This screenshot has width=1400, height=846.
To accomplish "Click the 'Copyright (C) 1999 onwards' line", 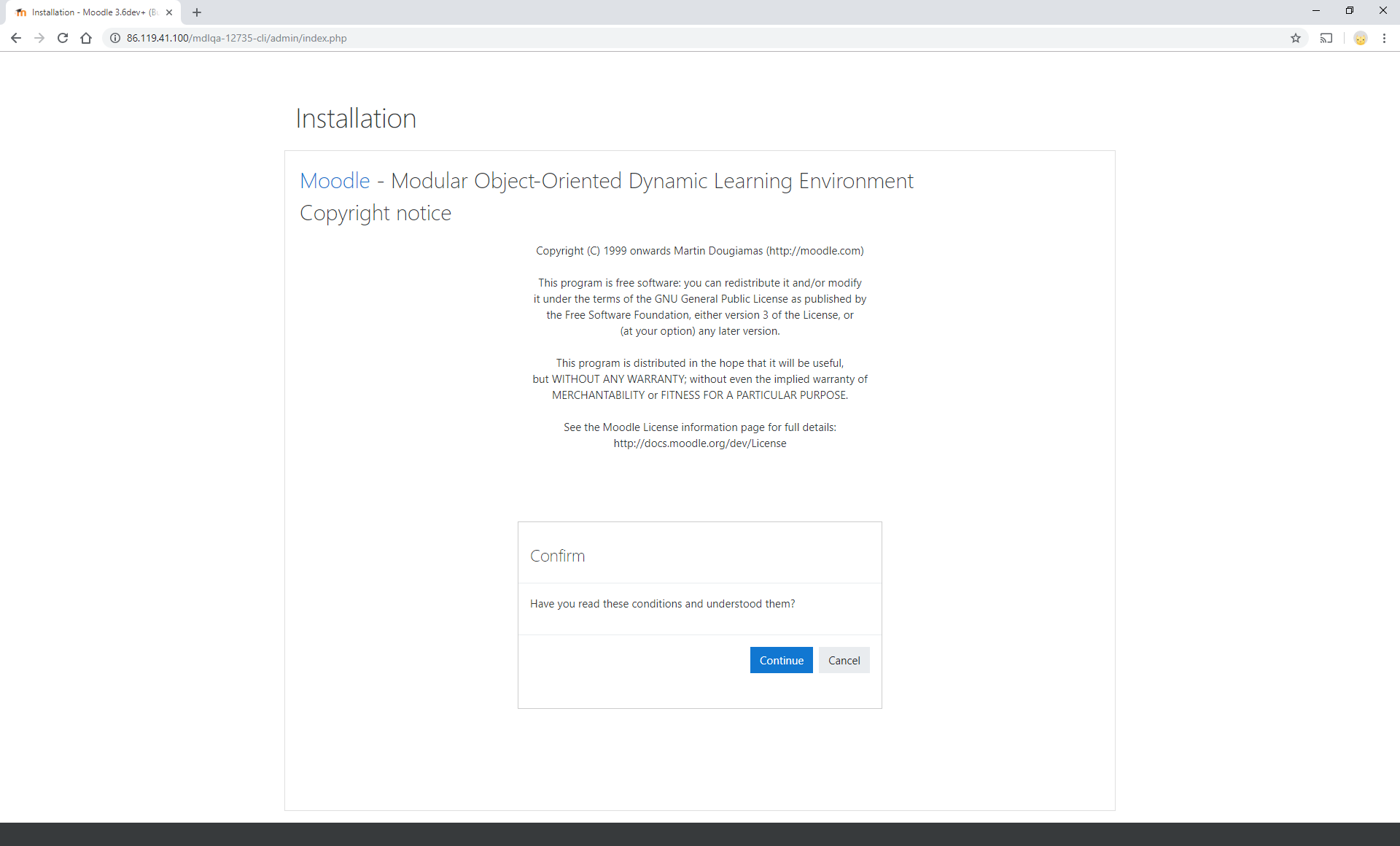I will pyautogui.click(x=700, y=251).
